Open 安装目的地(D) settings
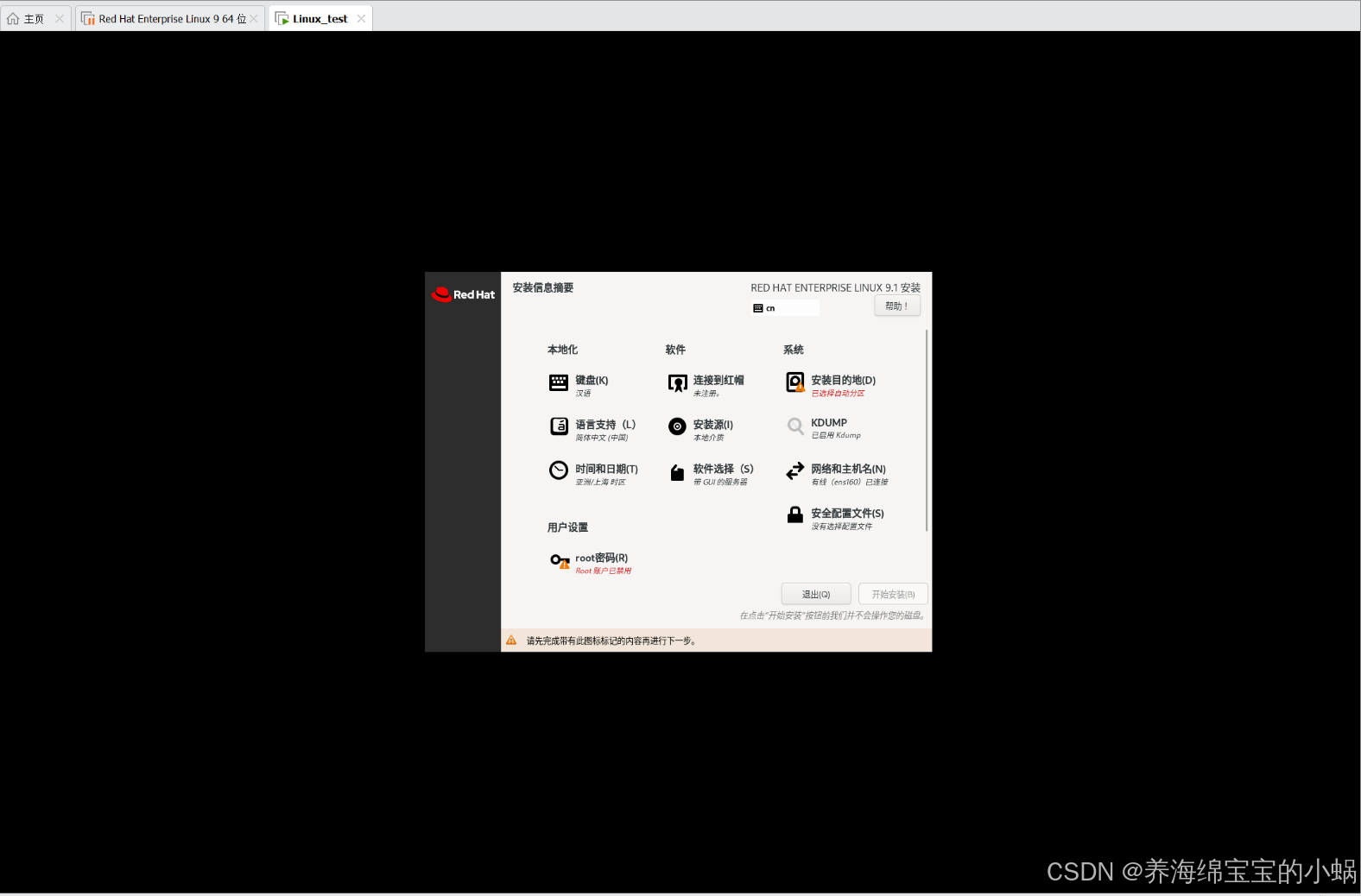1361x896 pixels. click(x=843, y=381)
